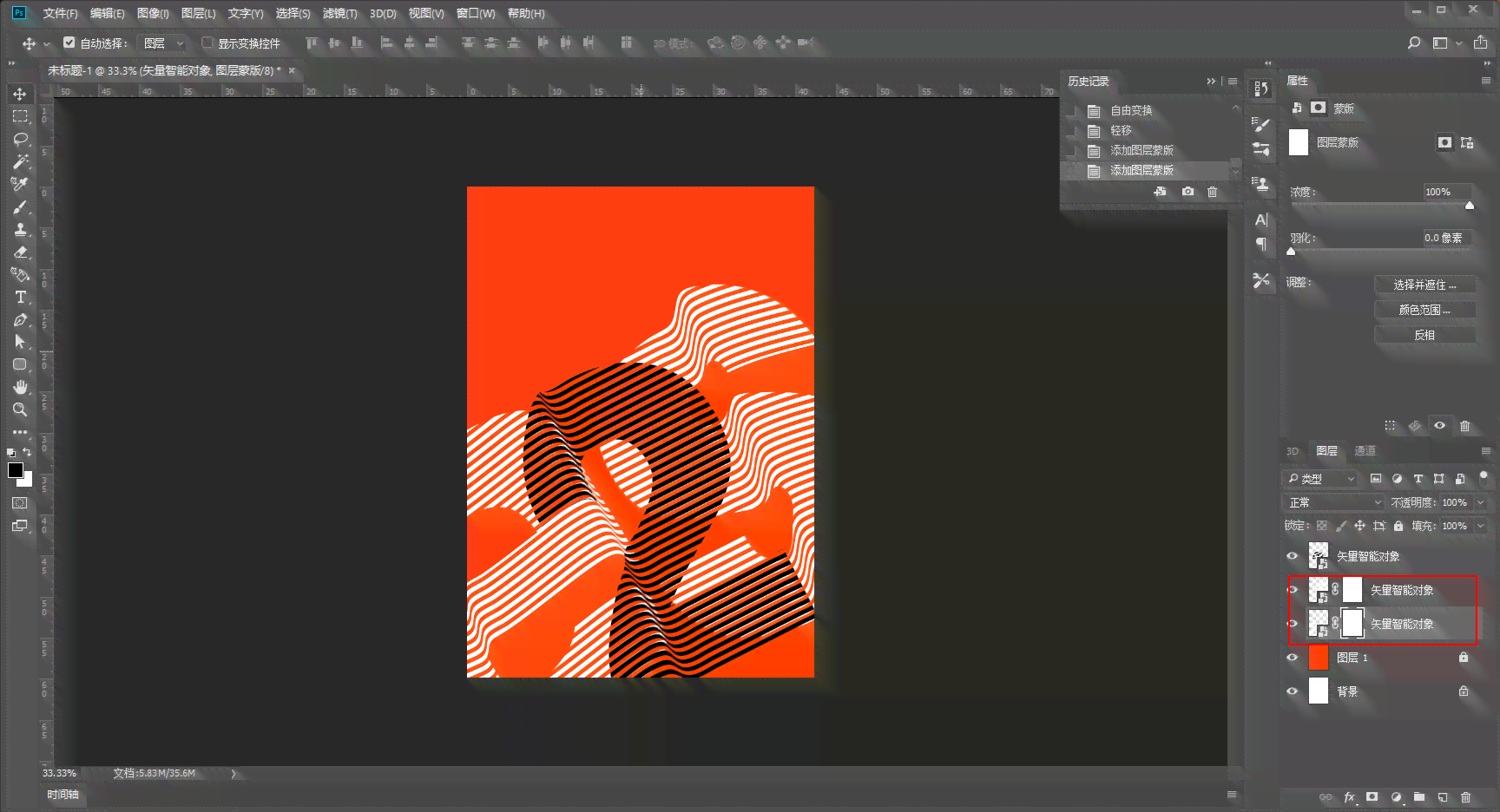The image size is (1500, 812).
Task: Add layer style via fx icon
Action: pos(1350,797)
